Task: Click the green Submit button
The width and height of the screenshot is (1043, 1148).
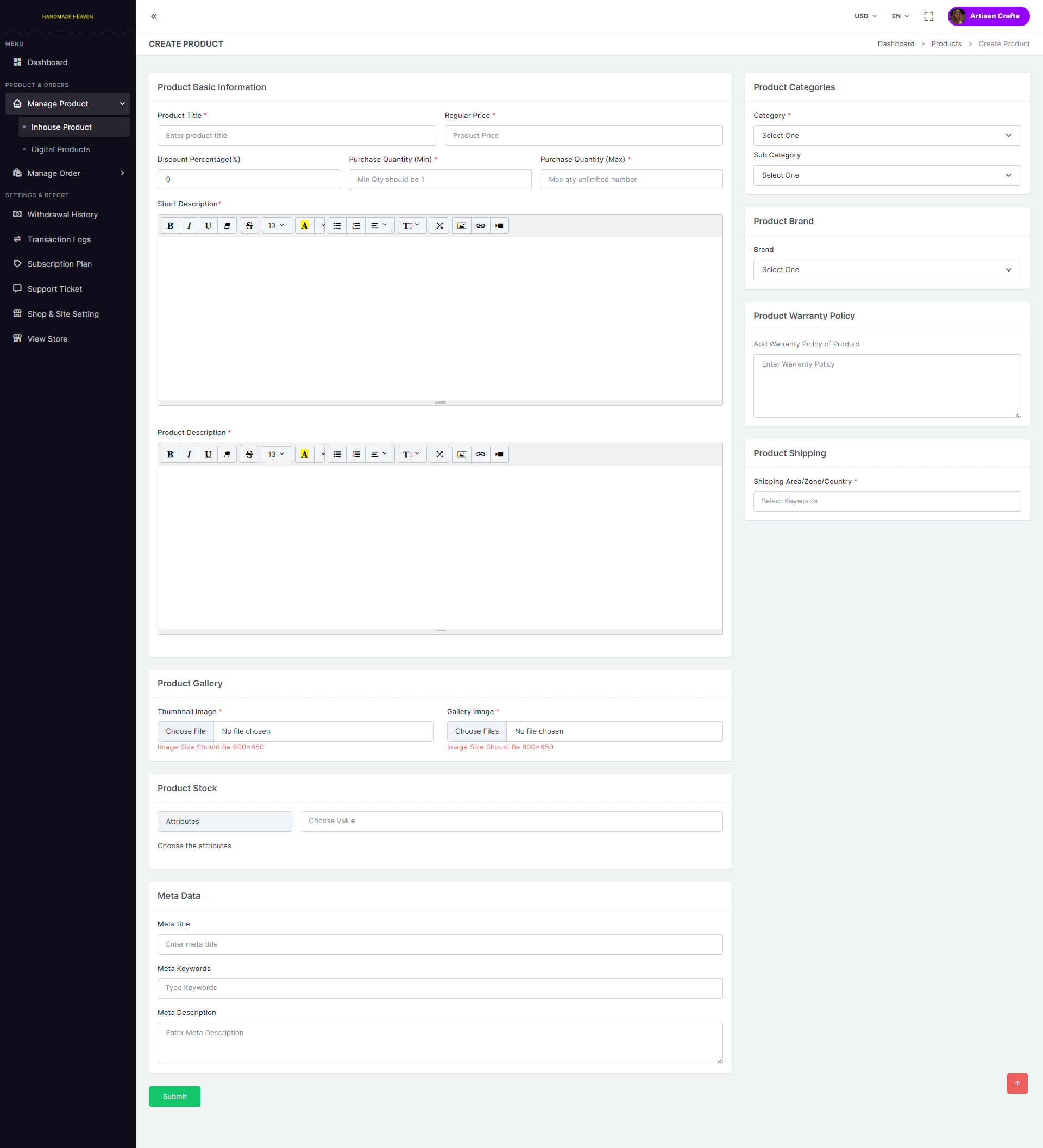Action: [x=174, y=1096]
